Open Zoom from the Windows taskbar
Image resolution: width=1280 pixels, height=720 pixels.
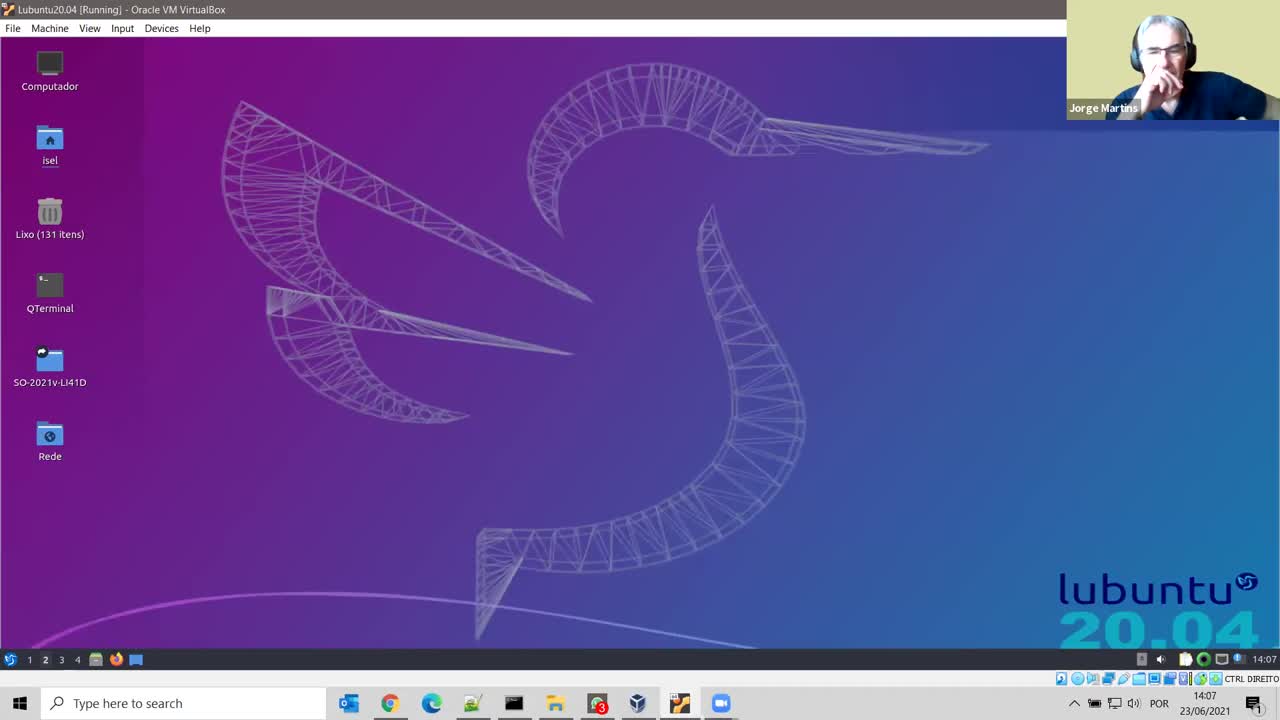pos(721,703)
